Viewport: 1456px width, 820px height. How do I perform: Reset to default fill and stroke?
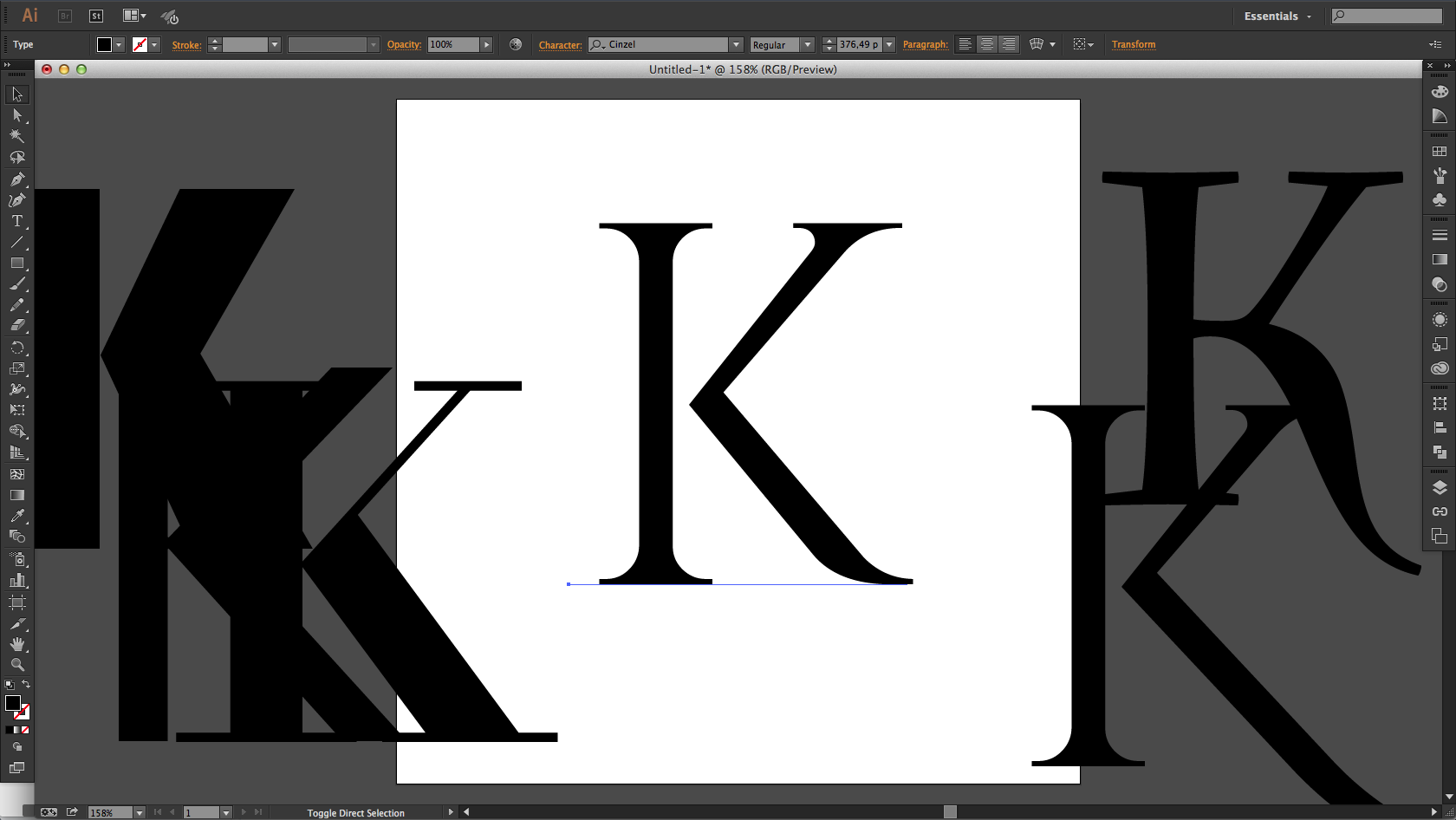tap(10, 685)
